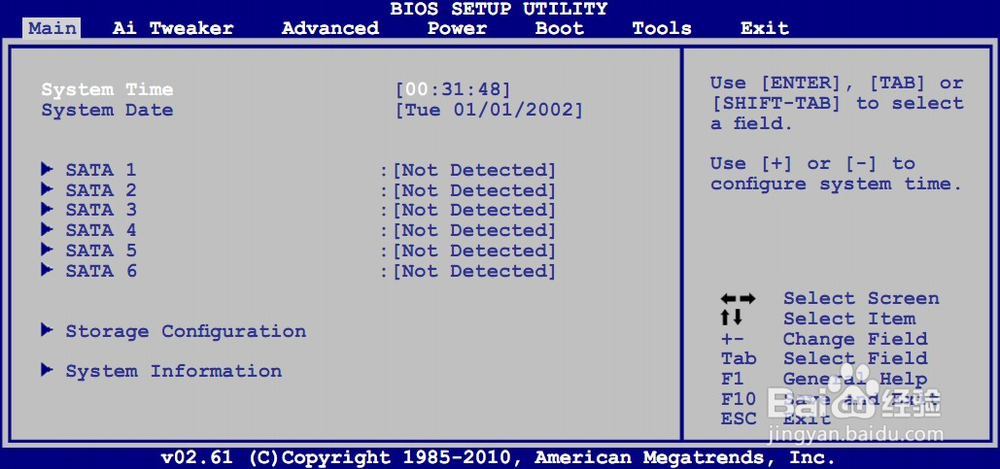Screen dimensions: 1000x469
Task: Click the system date field Tue 01/01/2002
Action: 489,110
